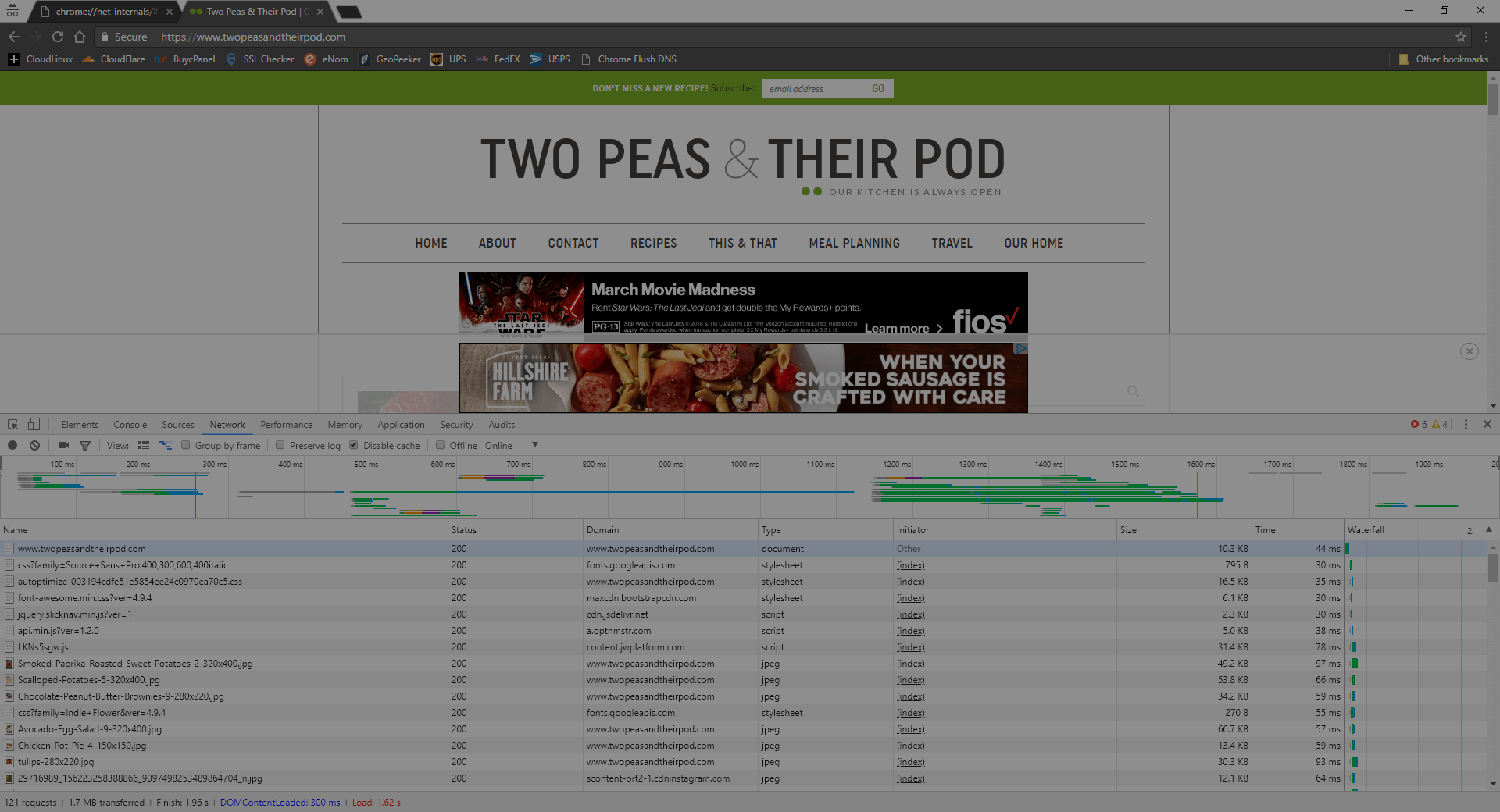This screenshot has height=812, width=1500.
Task: Switch to the Performance tab
Action: pyautogui.click(x=286, y=425)
